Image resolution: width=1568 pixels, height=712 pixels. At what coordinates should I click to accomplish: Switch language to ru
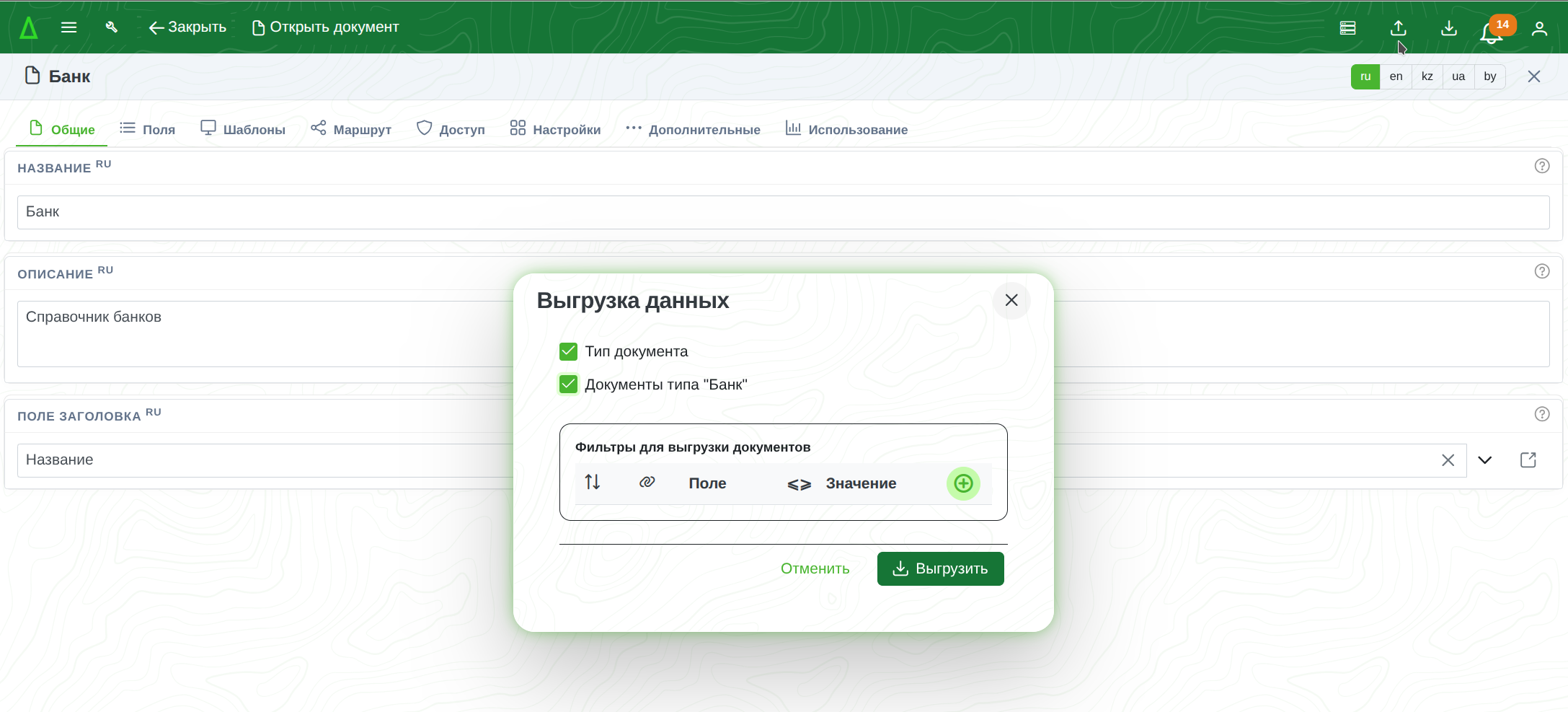tap(1365, 76)
